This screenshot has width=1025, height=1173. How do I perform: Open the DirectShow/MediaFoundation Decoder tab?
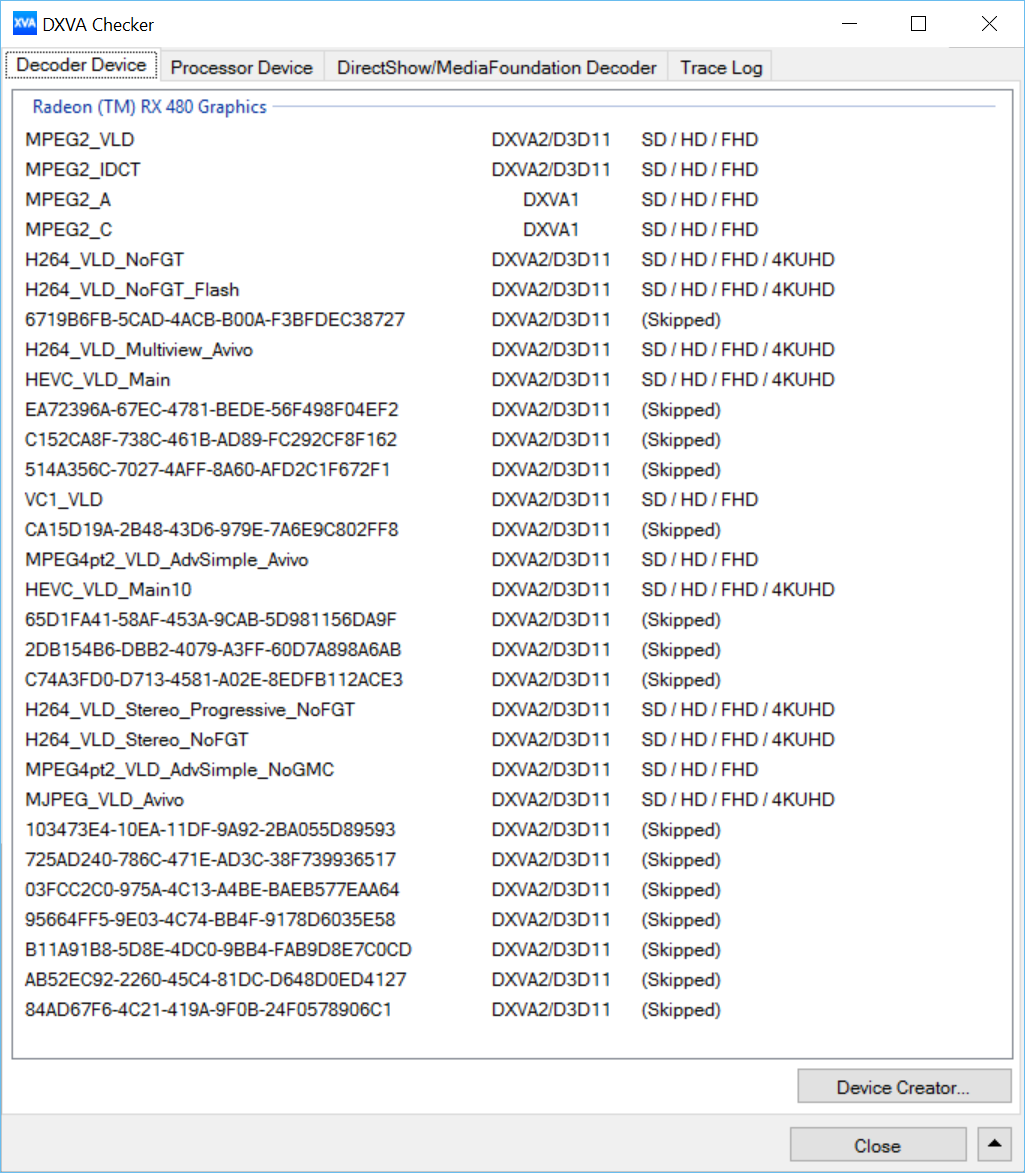point(496,68)
